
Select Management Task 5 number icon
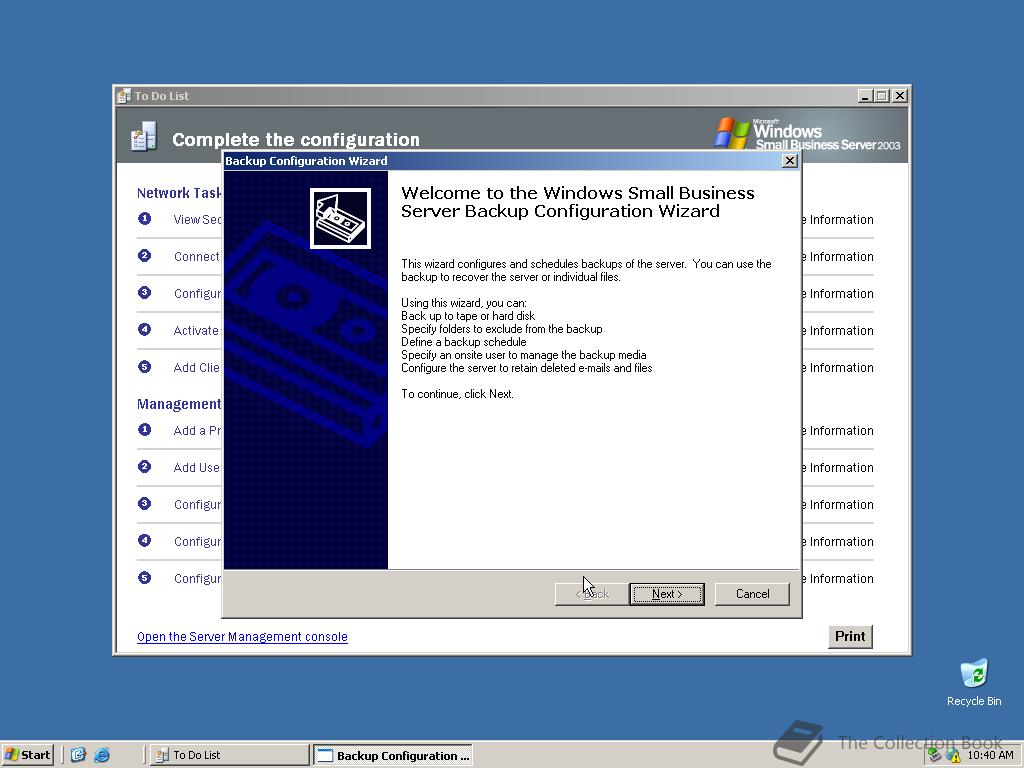pos(144,578)
